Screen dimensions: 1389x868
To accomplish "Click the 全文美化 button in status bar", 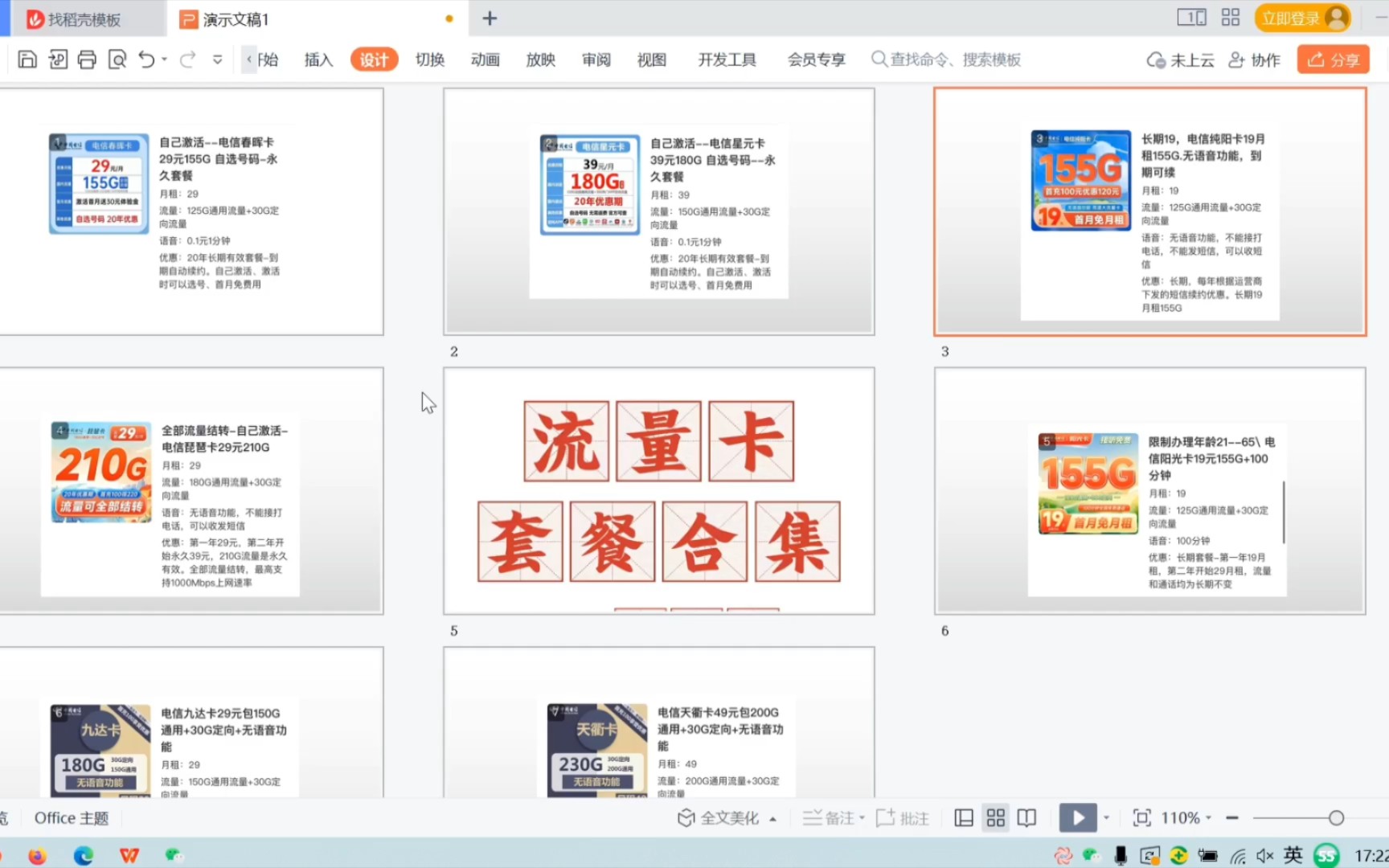I will (719, 818).
